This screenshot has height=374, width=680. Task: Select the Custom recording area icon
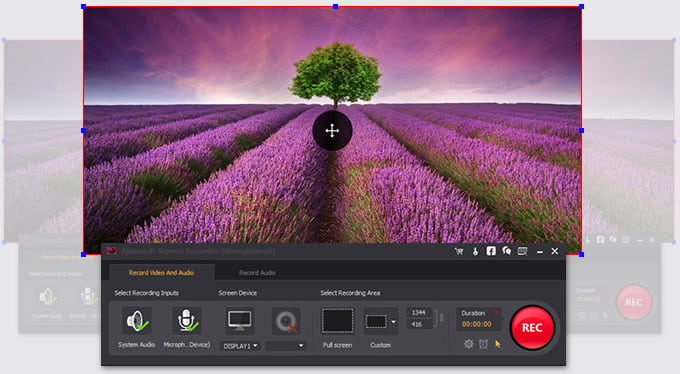[376, 322]
